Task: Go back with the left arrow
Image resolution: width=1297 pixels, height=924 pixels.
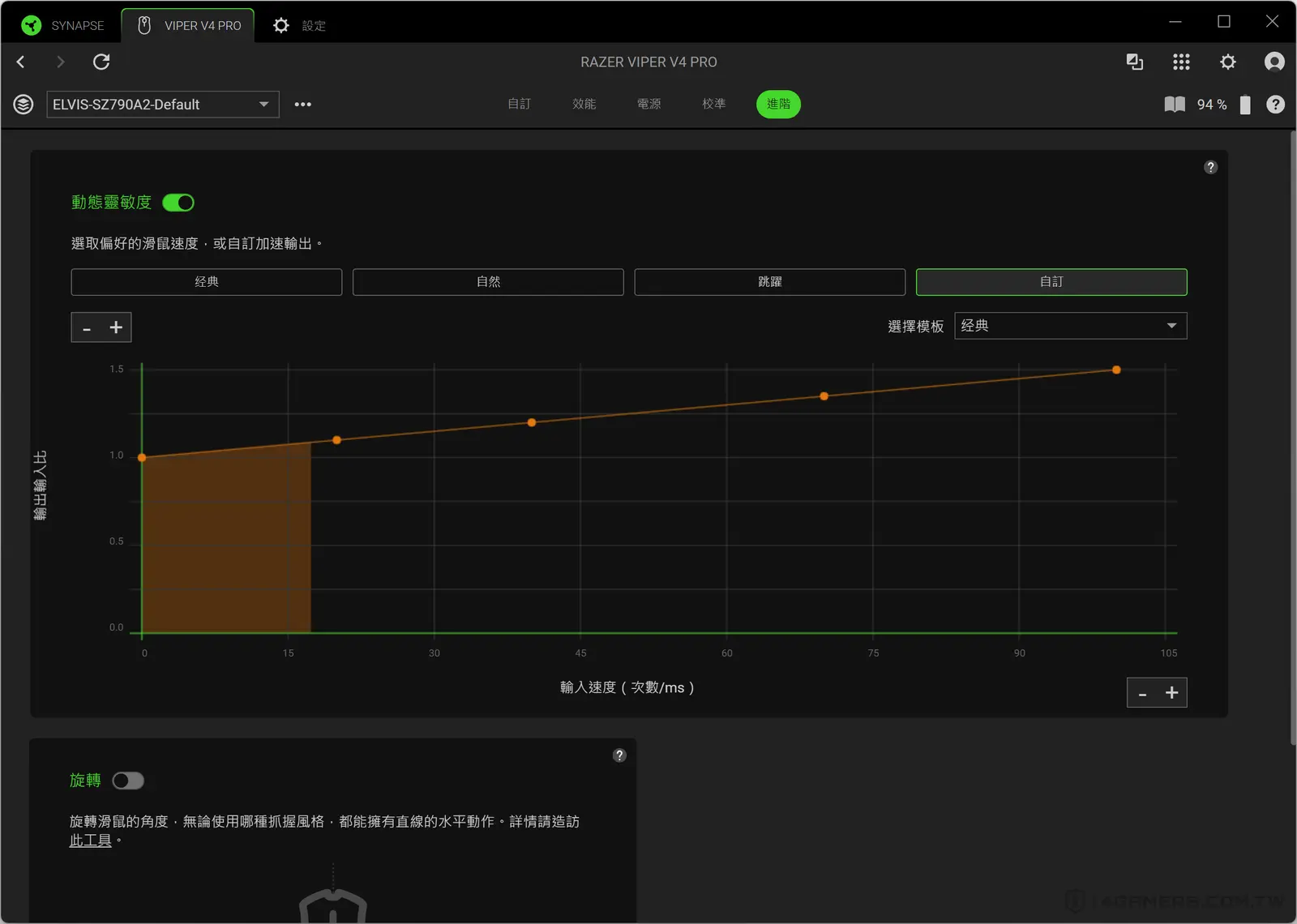Action: 21,62
